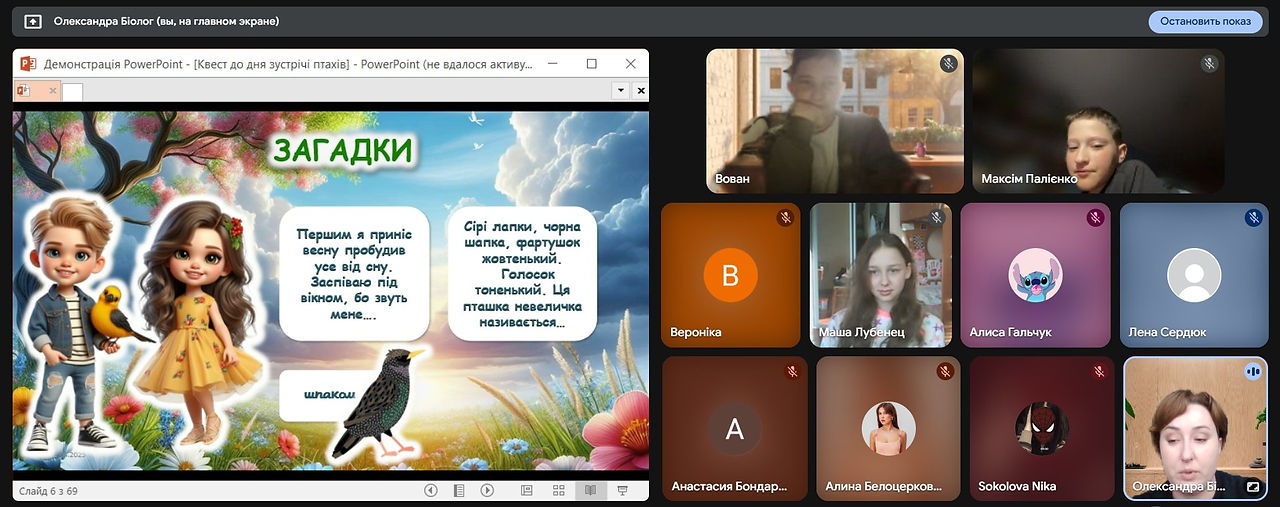Click the screen share icon near presenter name
1280x507 pixels.
33,21
